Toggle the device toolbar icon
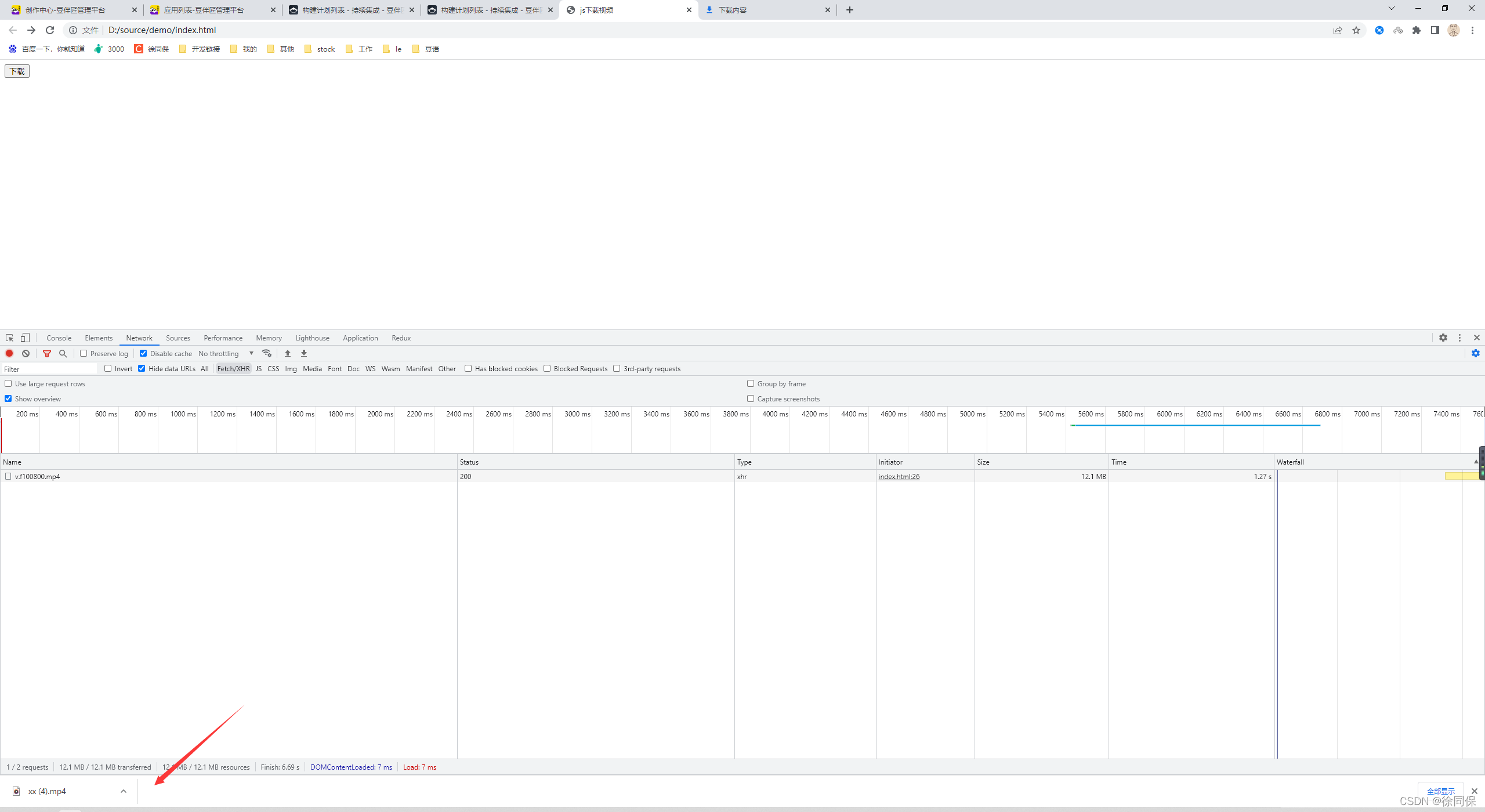 (x=25, y=338)
